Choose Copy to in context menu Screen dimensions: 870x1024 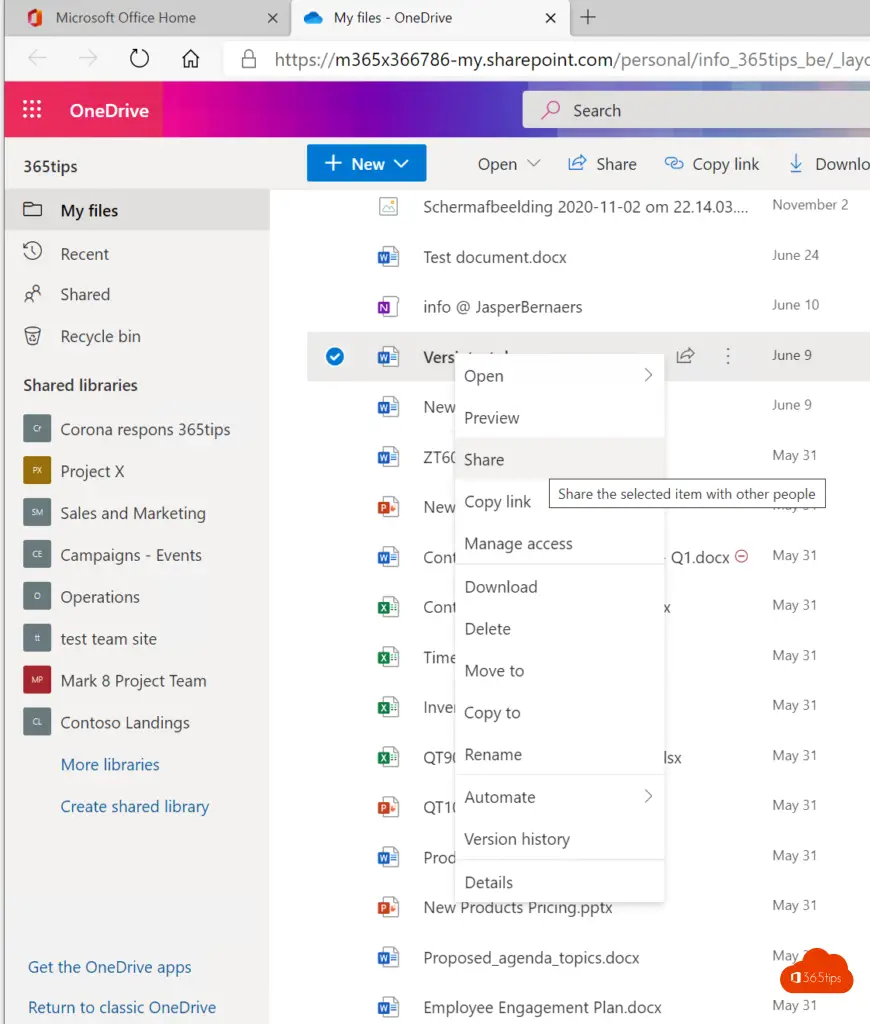(560, 712)
